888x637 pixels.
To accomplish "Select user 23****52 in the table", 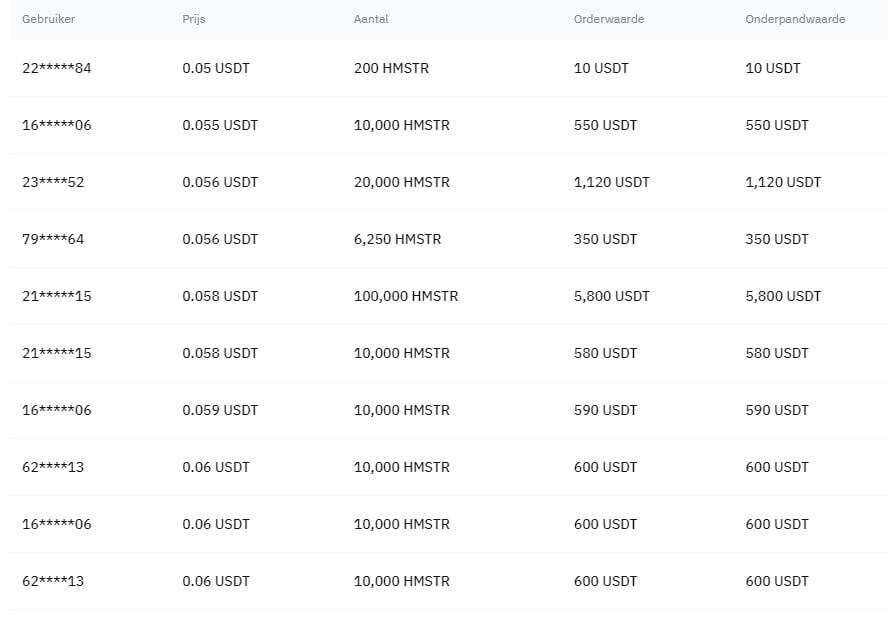I will point(53,182).
